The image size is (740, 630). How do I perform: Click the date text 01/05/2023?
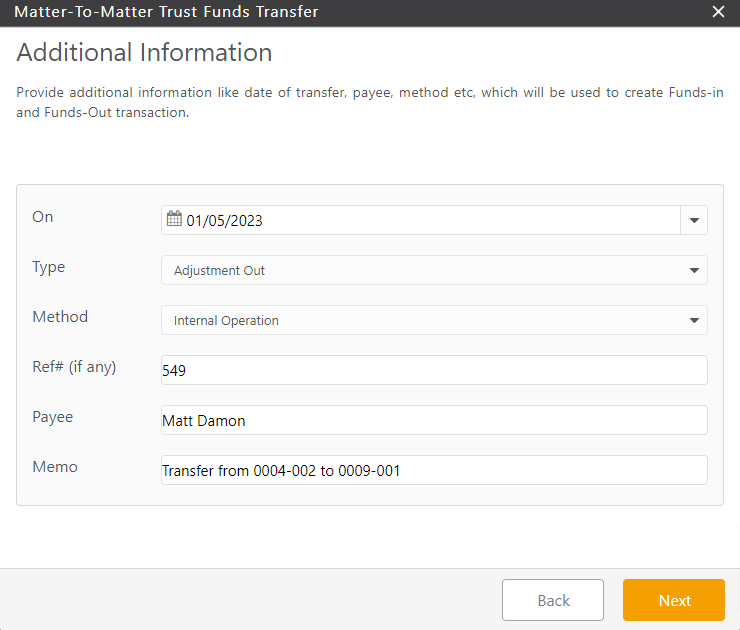pos(225,220)
